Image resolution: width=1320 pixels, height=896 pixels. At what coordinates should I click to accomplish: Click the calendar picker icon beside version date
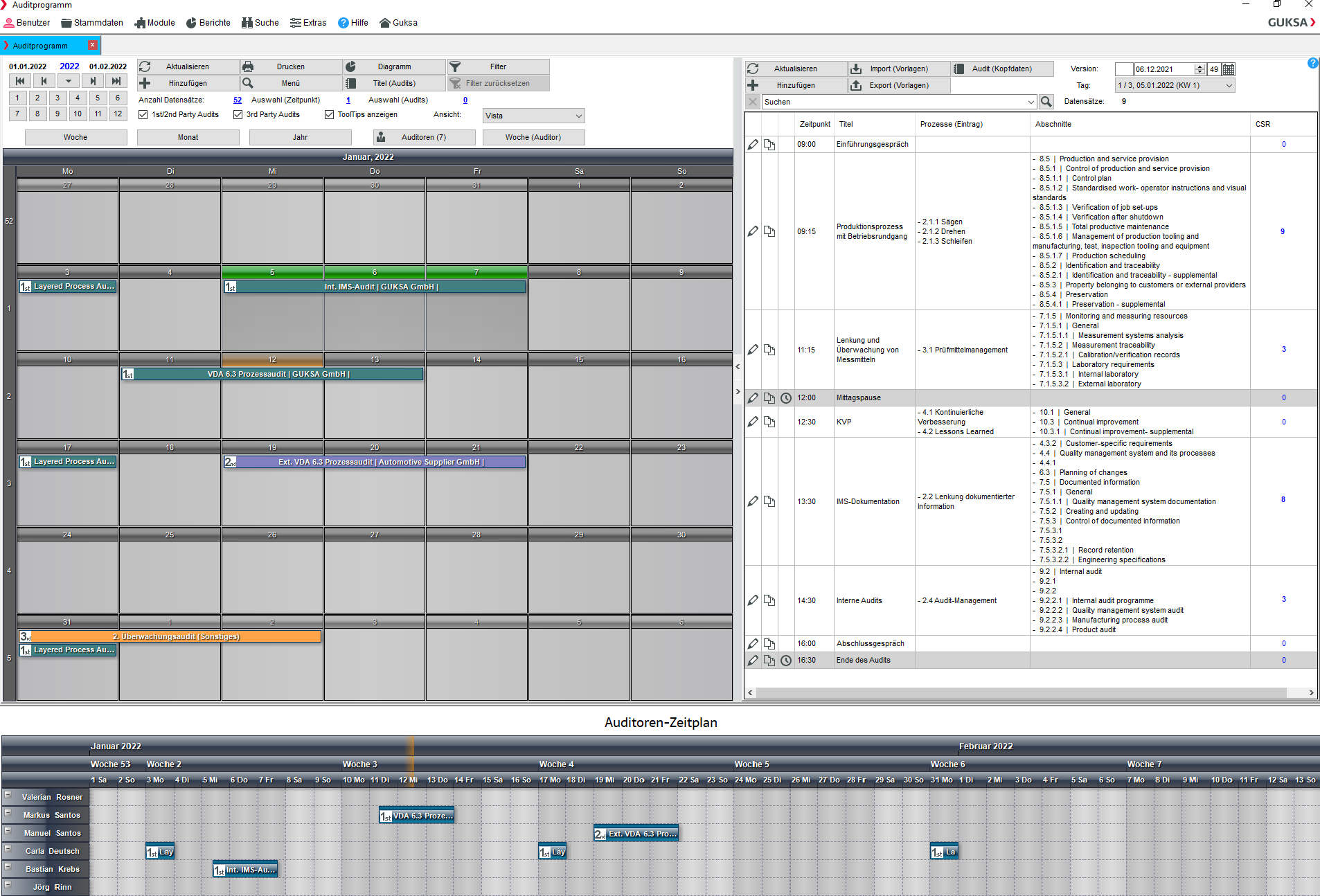(x=1229, y=69)
